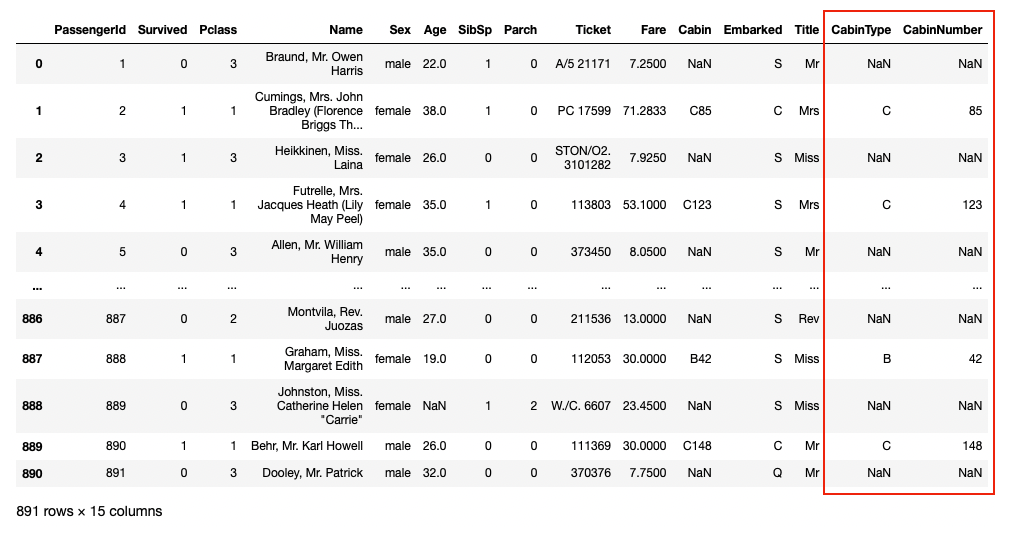1009x534 pixels.
Task: Select the Ticket column header
Action: point(593,30)
